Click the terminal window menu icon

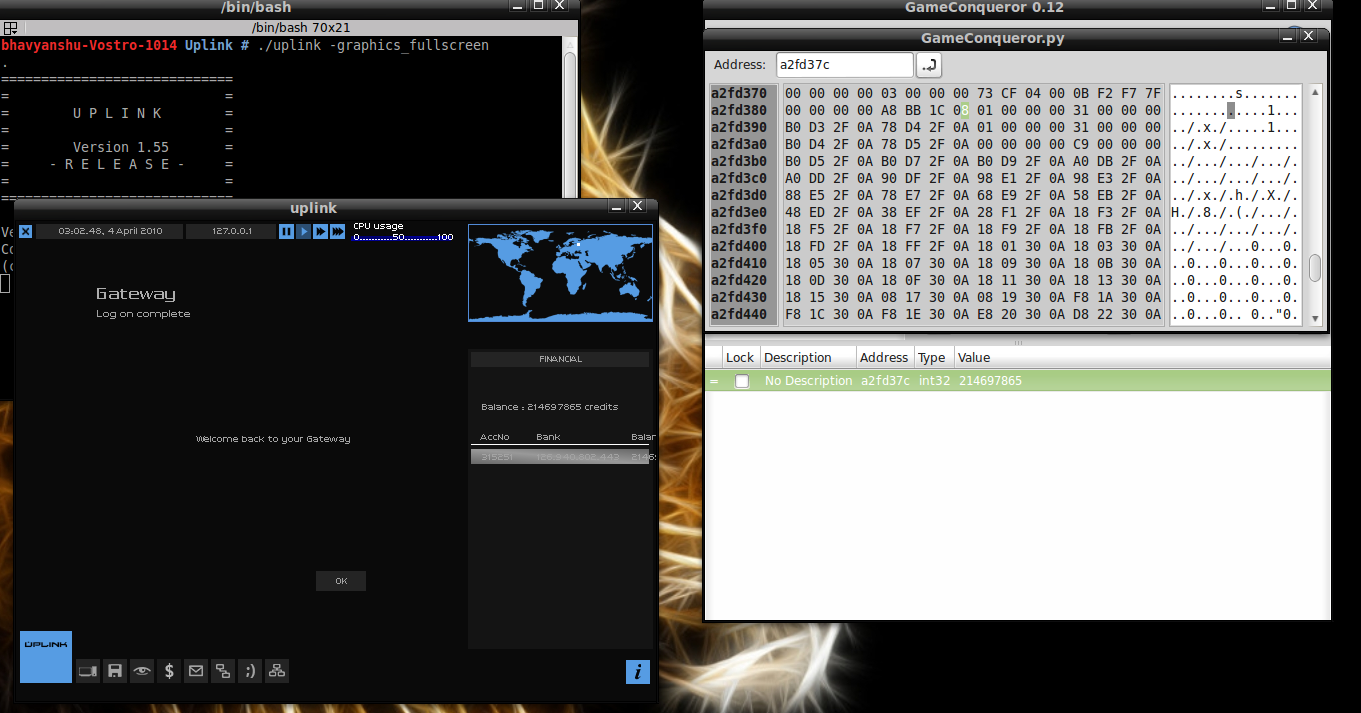click(8, 28)
